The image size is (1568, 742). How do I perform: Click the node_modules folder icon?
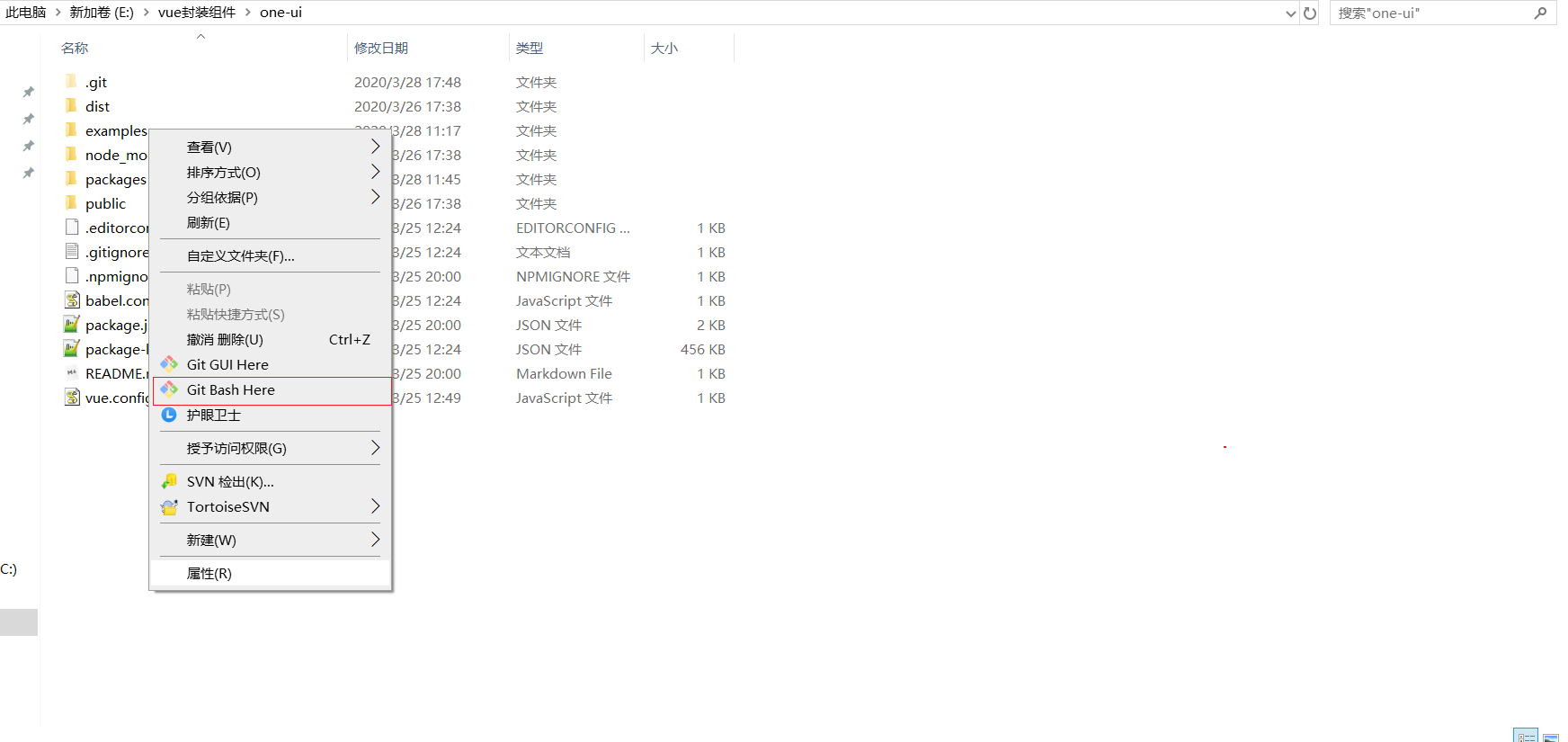(71, 154)
